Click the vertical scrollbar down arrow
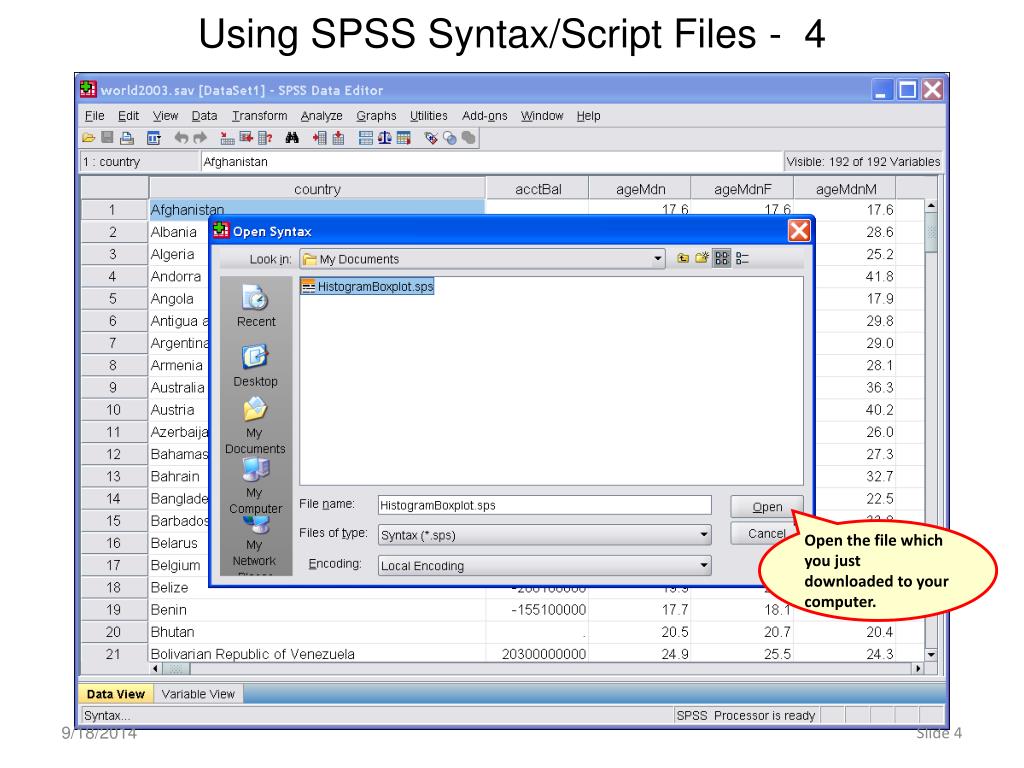The image size is (1024, 768). pos(931,654)
